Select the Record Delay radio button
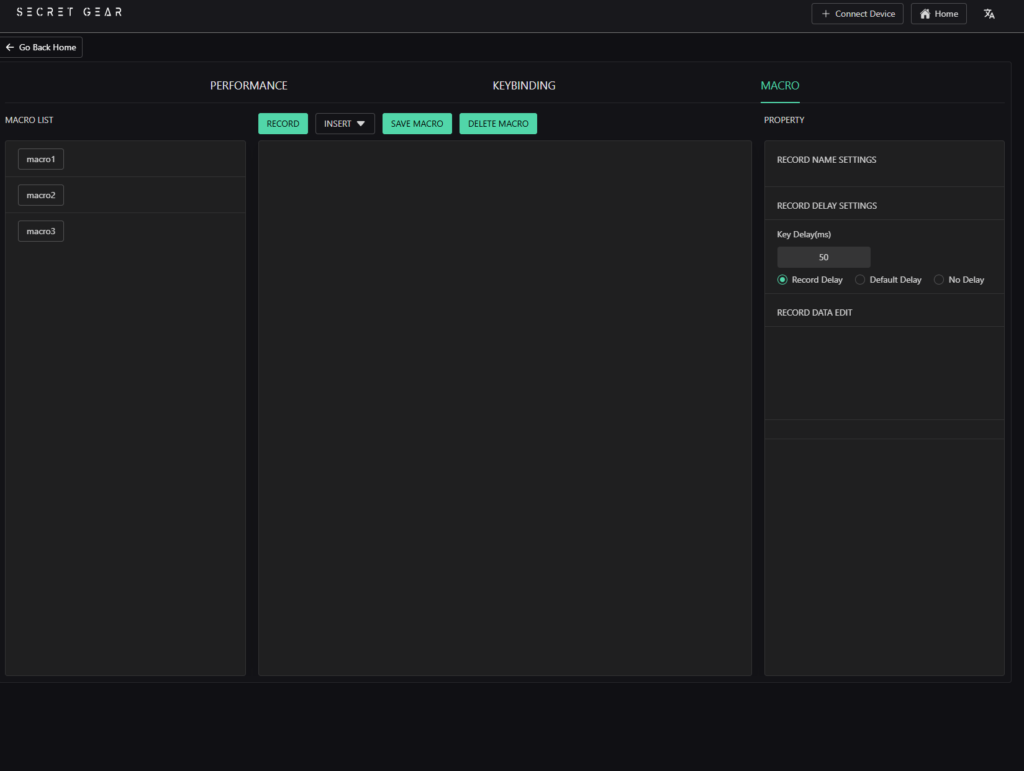Viewport: 1024px width, 771px height. click(x=783, y=280)
